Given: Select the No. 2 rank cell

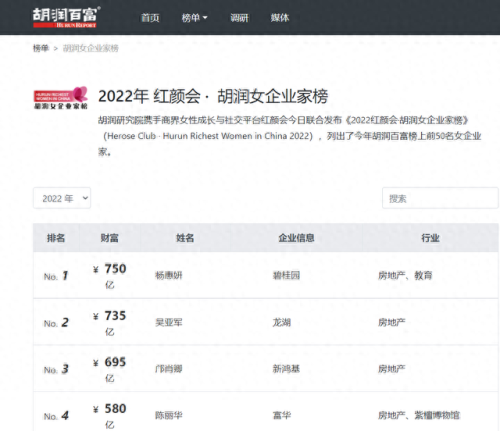Looking at the screenshot, I should tap(56, 323).
